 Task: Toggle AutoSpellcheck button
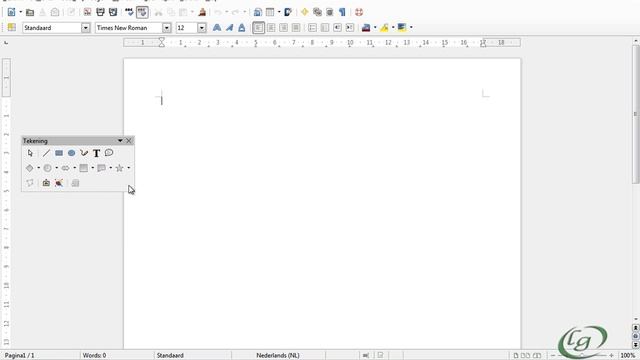(142, 12)
